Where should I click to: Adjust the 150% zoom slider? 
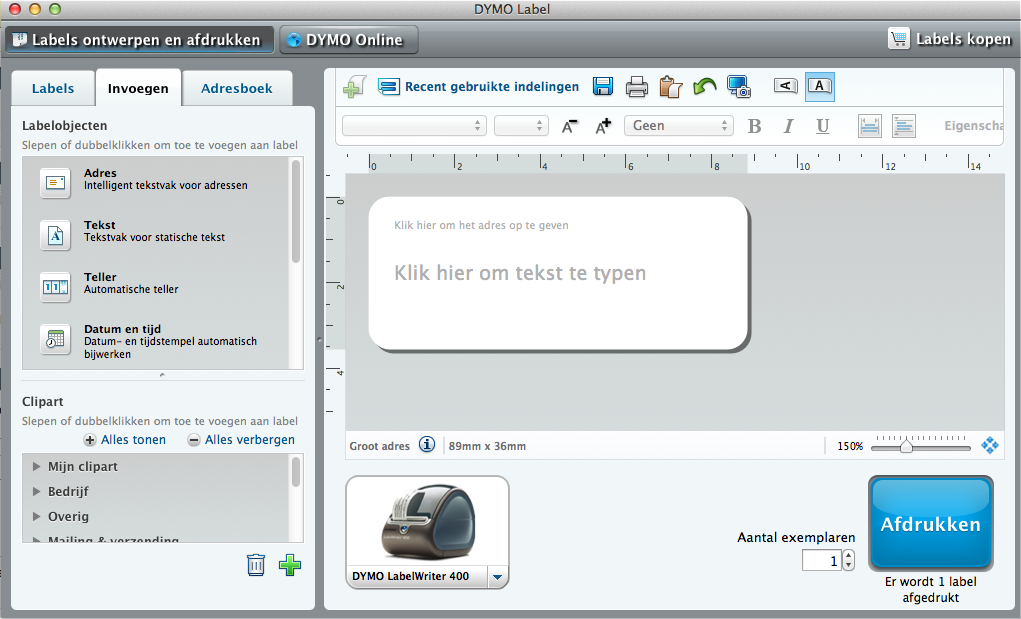[906, 447]
